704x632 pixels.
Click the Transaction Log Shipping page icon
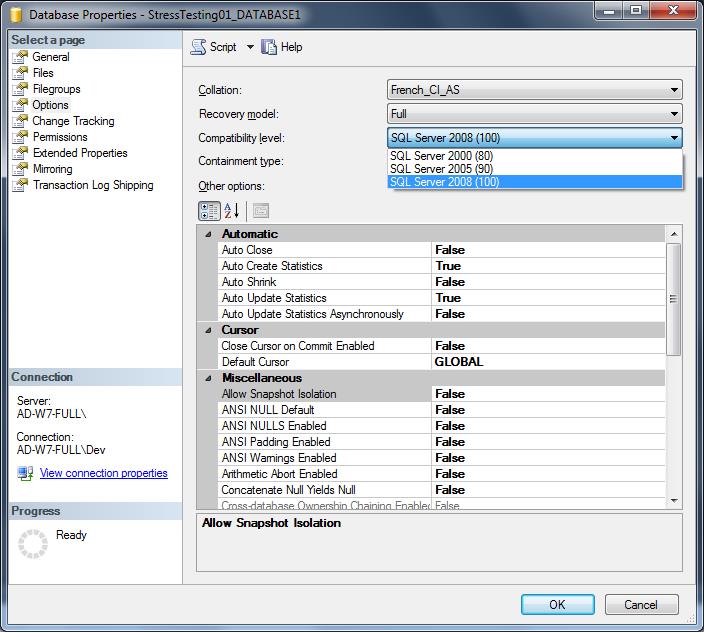click(x=20, y=185)
